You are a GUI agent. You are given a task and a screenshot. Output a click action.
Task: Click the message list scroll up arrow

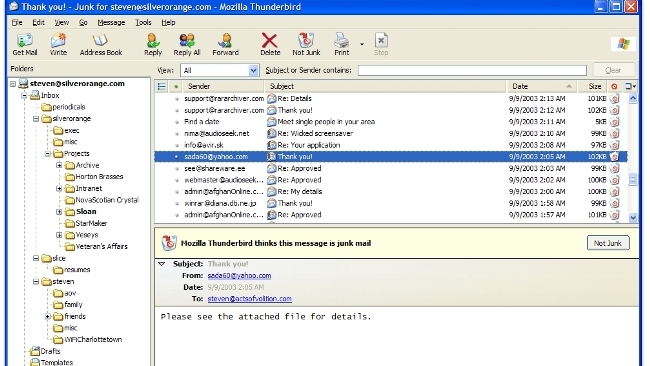[x=633, y=98]
